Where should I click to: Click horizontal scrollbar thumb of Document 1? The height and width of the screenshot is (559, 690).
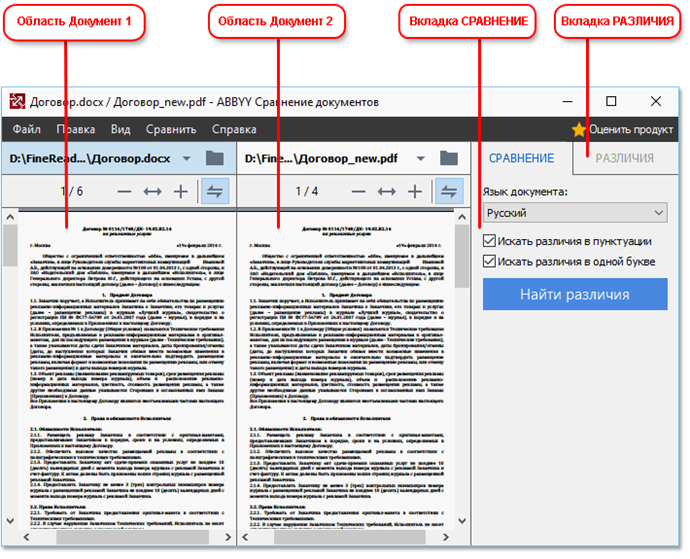pos(132,537)
